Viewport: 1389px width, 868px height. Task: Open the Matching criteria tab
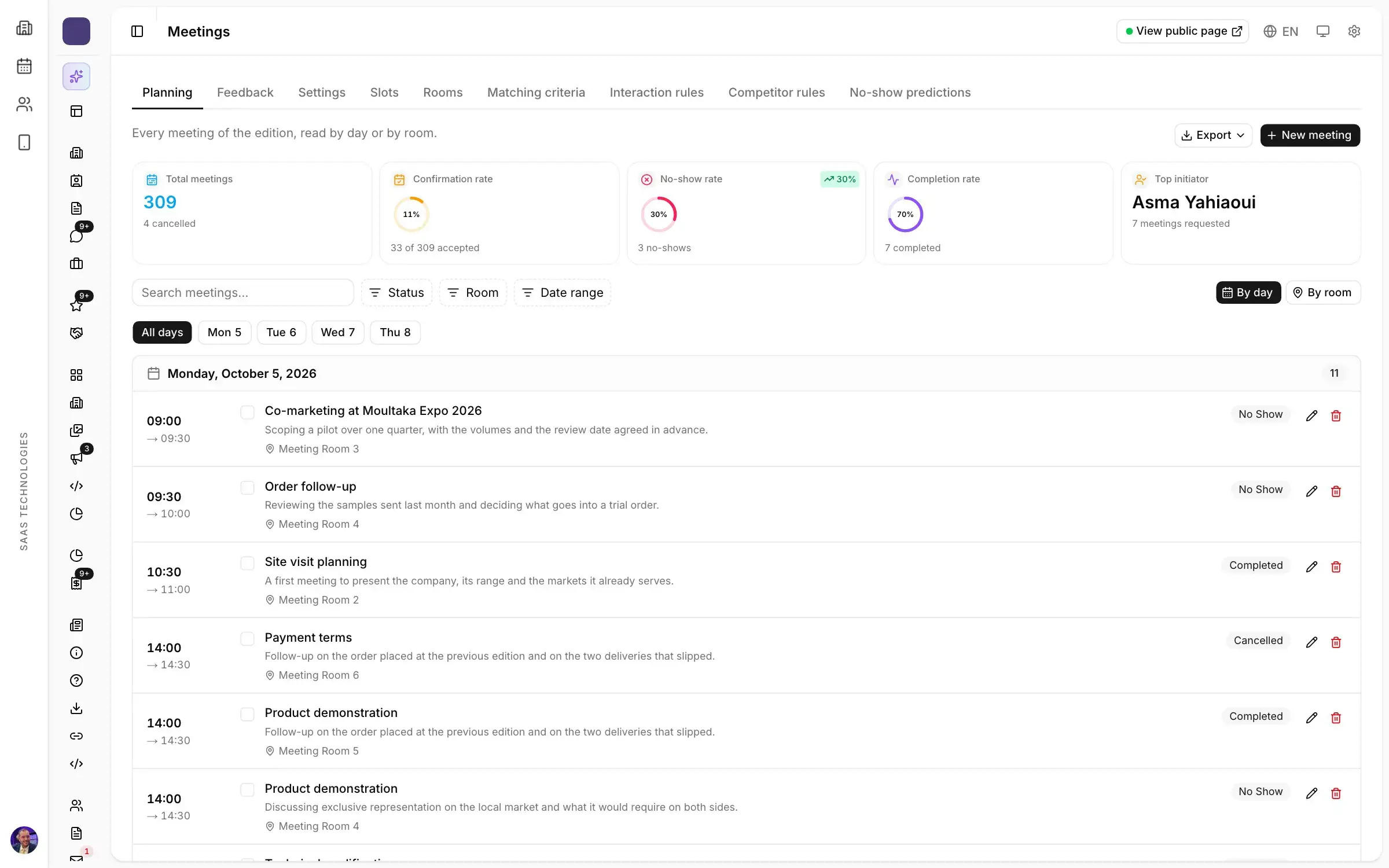click(x=536, y=93)
